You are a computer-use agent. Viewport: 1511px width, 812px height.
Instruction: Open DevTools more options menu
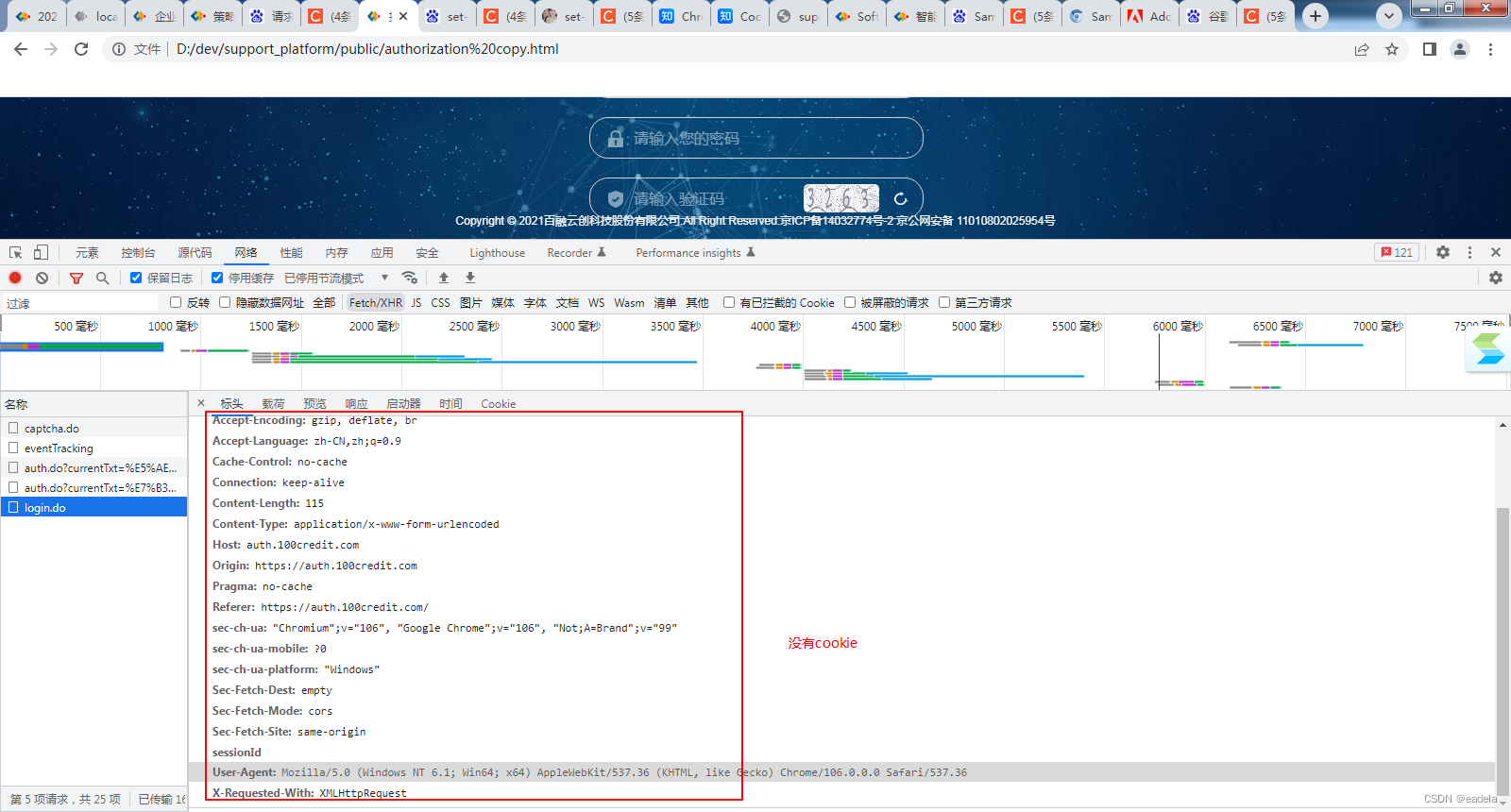pyautogui.click(x=1469, y=252)
